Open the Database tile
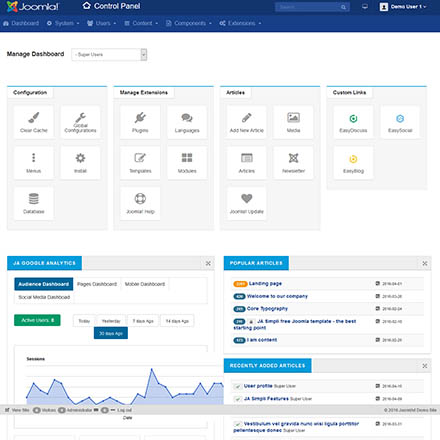Image resolution: width=440 pixels, height=440 pixels. coord(34,203)
